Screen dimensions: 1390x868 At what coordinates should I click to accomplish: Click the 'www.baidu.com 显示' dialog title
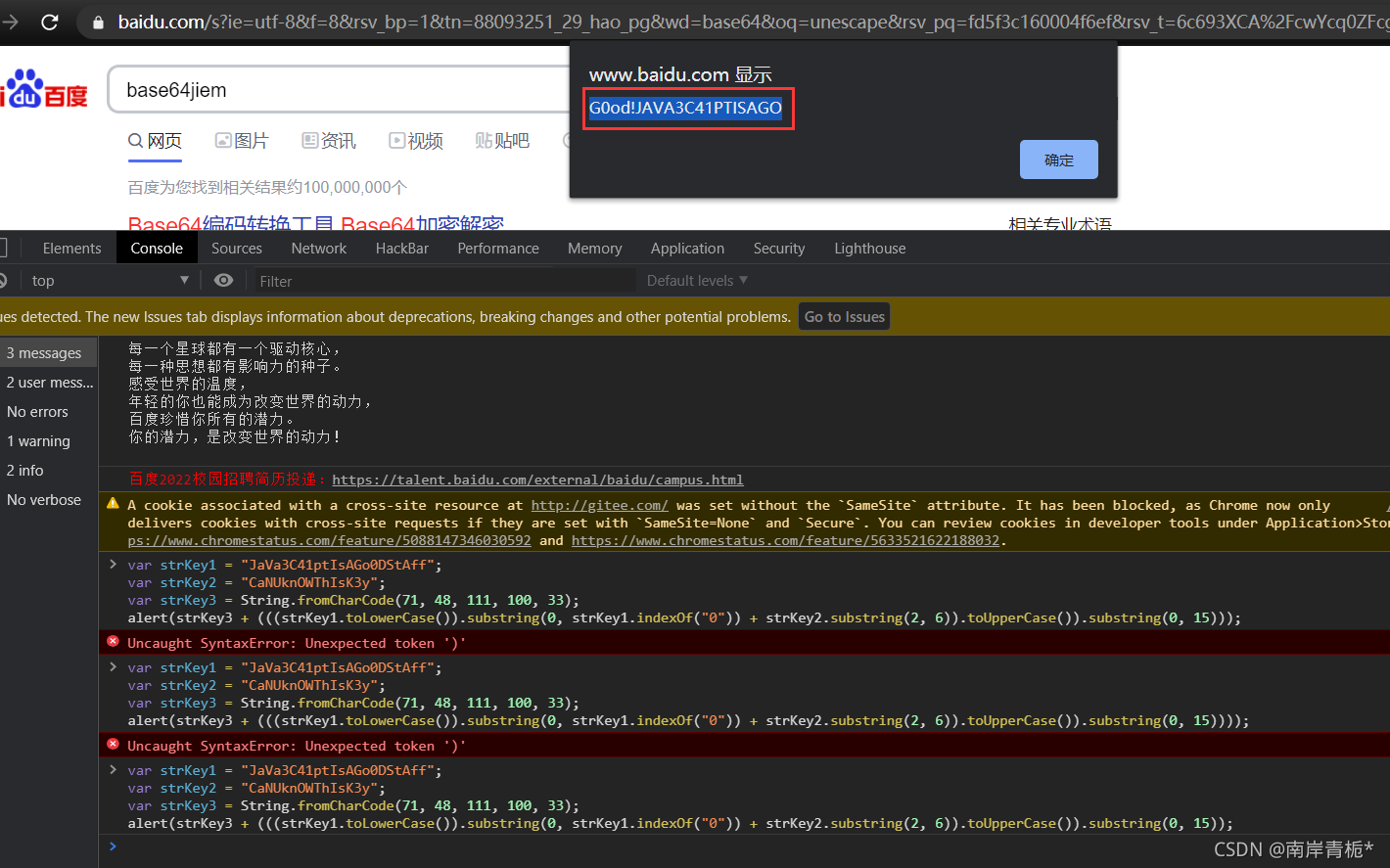[x=680, y=74]
